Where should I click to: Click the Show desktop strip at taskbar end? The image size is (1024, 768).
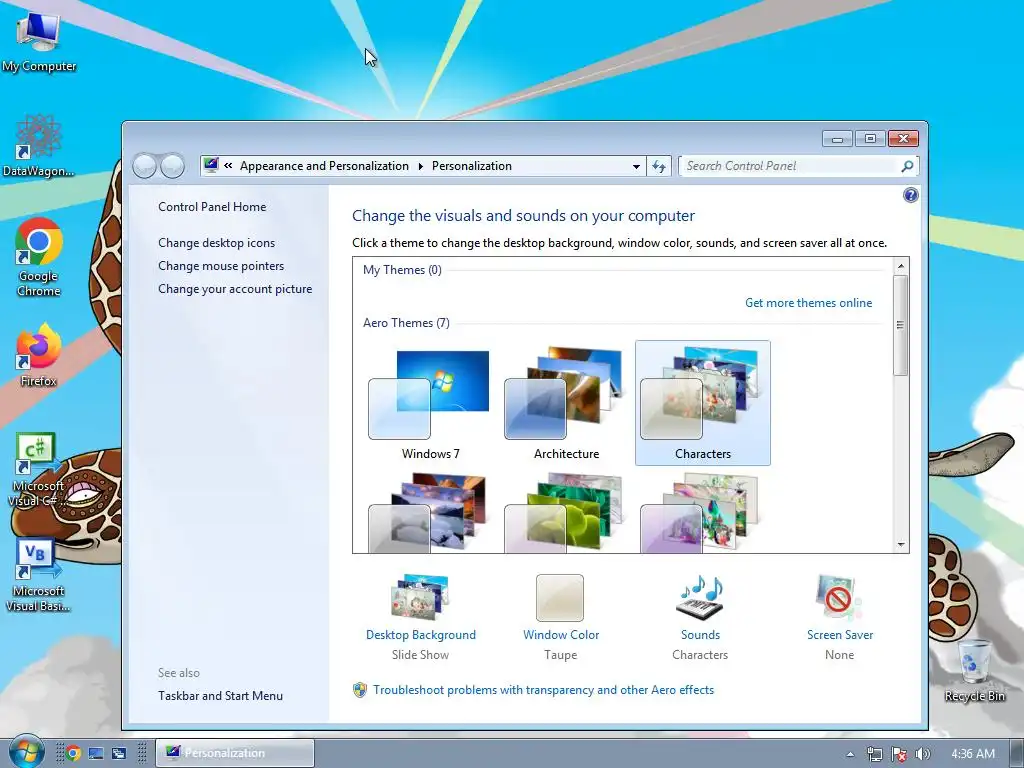pos(1016,753)
